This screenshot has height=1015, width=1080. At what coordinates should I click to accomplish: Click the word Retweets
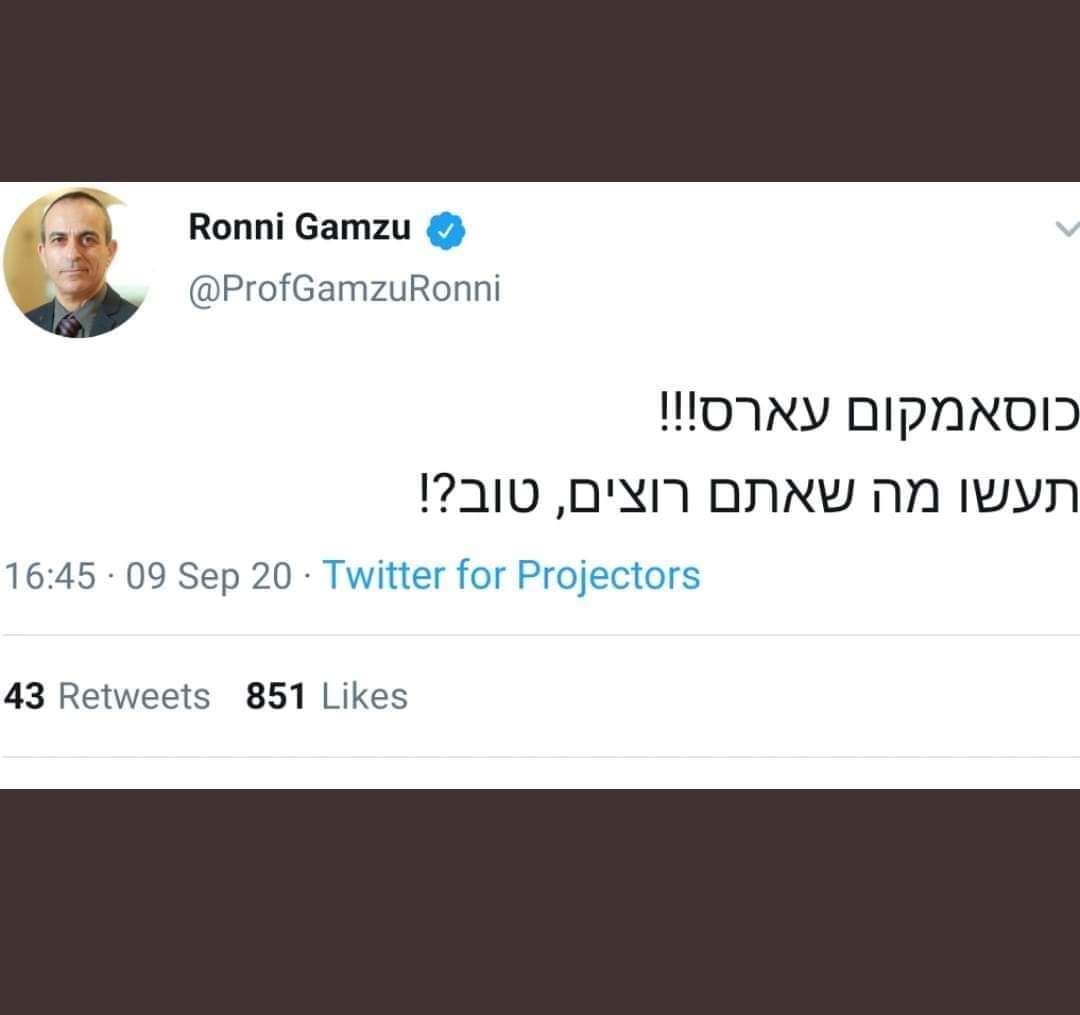pyautogui.click(x=134, y=696)
